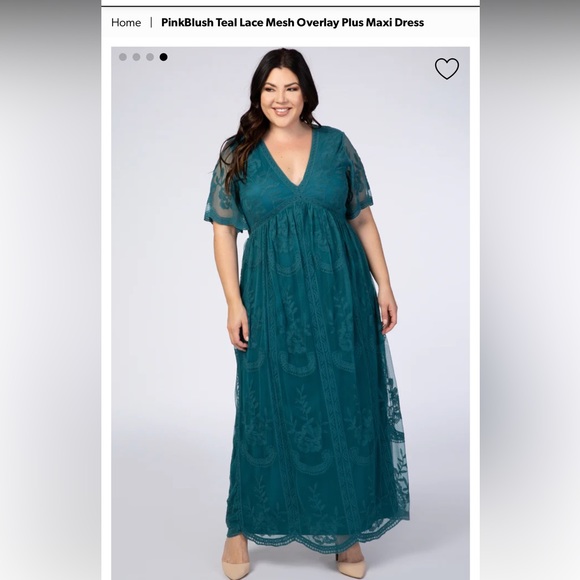Viewport: 580px width, 580px height.
Task: Click the blurred gray left side margin
Action: (x=50, y=290)
